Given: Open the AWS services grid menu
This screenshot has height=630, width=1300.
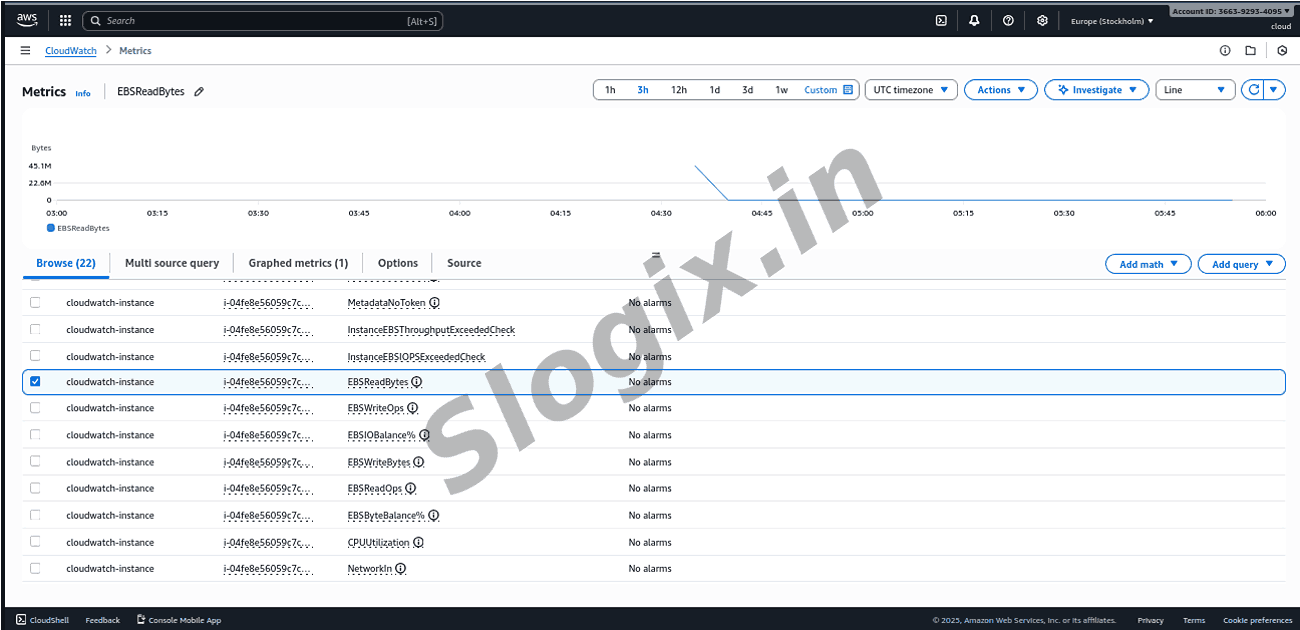Looking at the screenshot, I should coord(65,20).
